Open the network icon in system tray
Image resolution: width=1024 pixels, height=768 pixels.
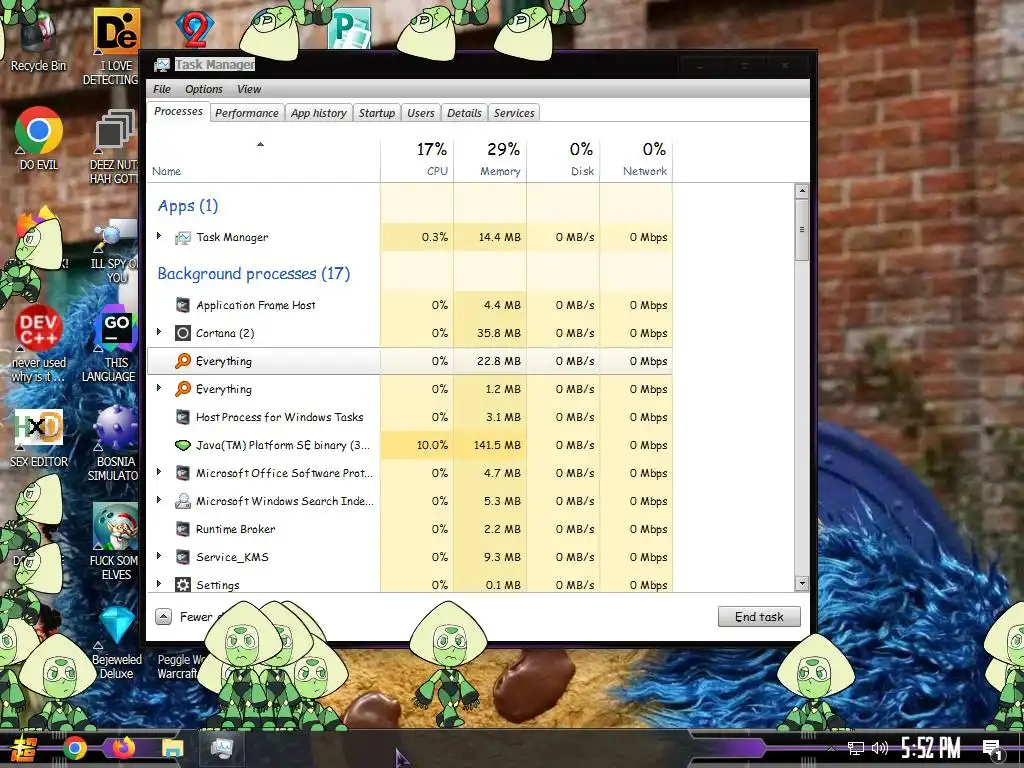(855, 748)
